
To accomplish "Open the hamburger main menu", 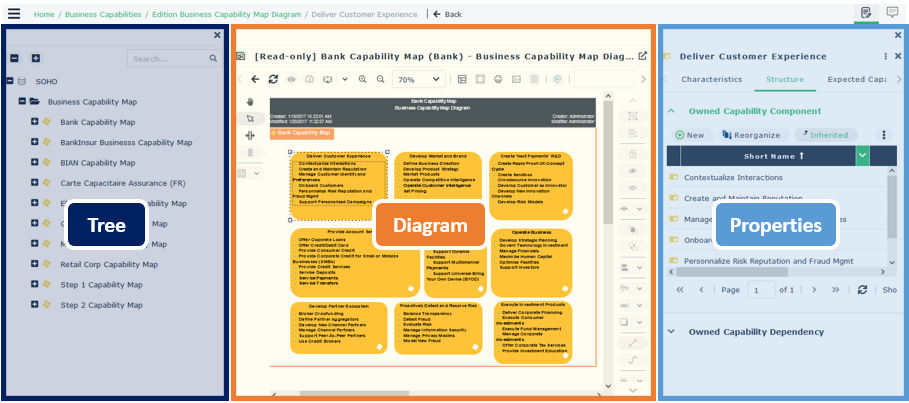I will pos(13,13).
